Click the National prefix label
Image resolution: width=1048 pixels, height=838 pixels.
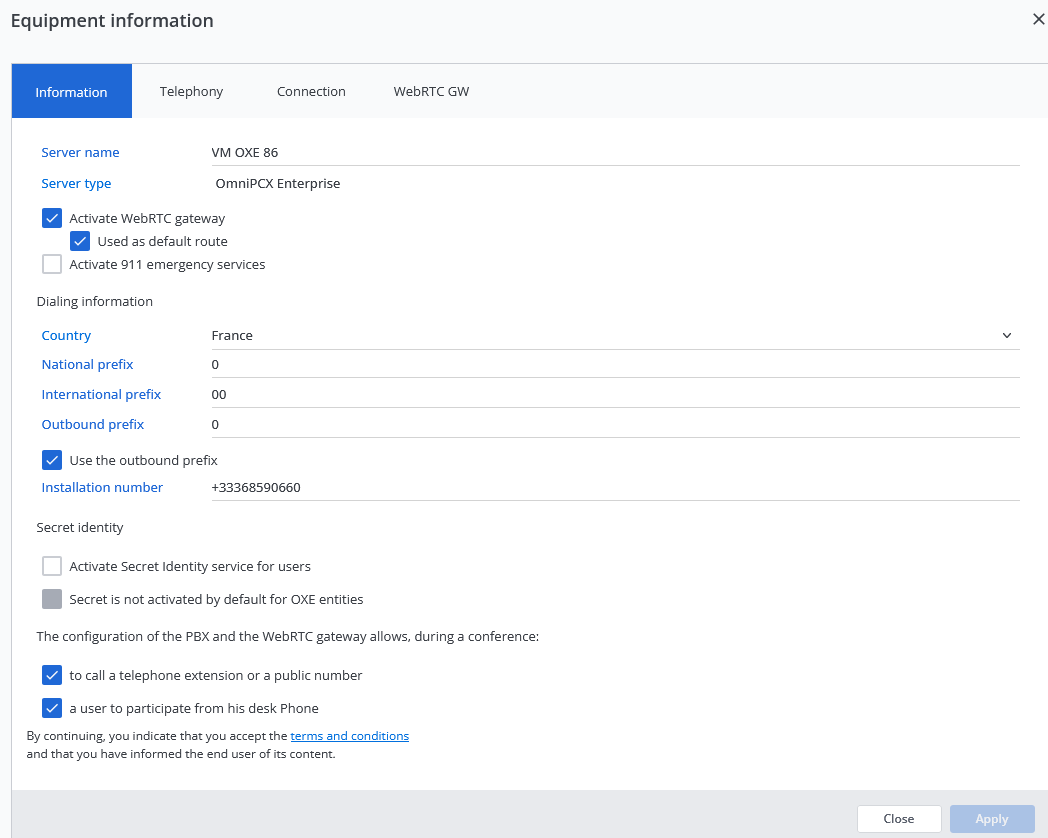[x=88, y=365]
